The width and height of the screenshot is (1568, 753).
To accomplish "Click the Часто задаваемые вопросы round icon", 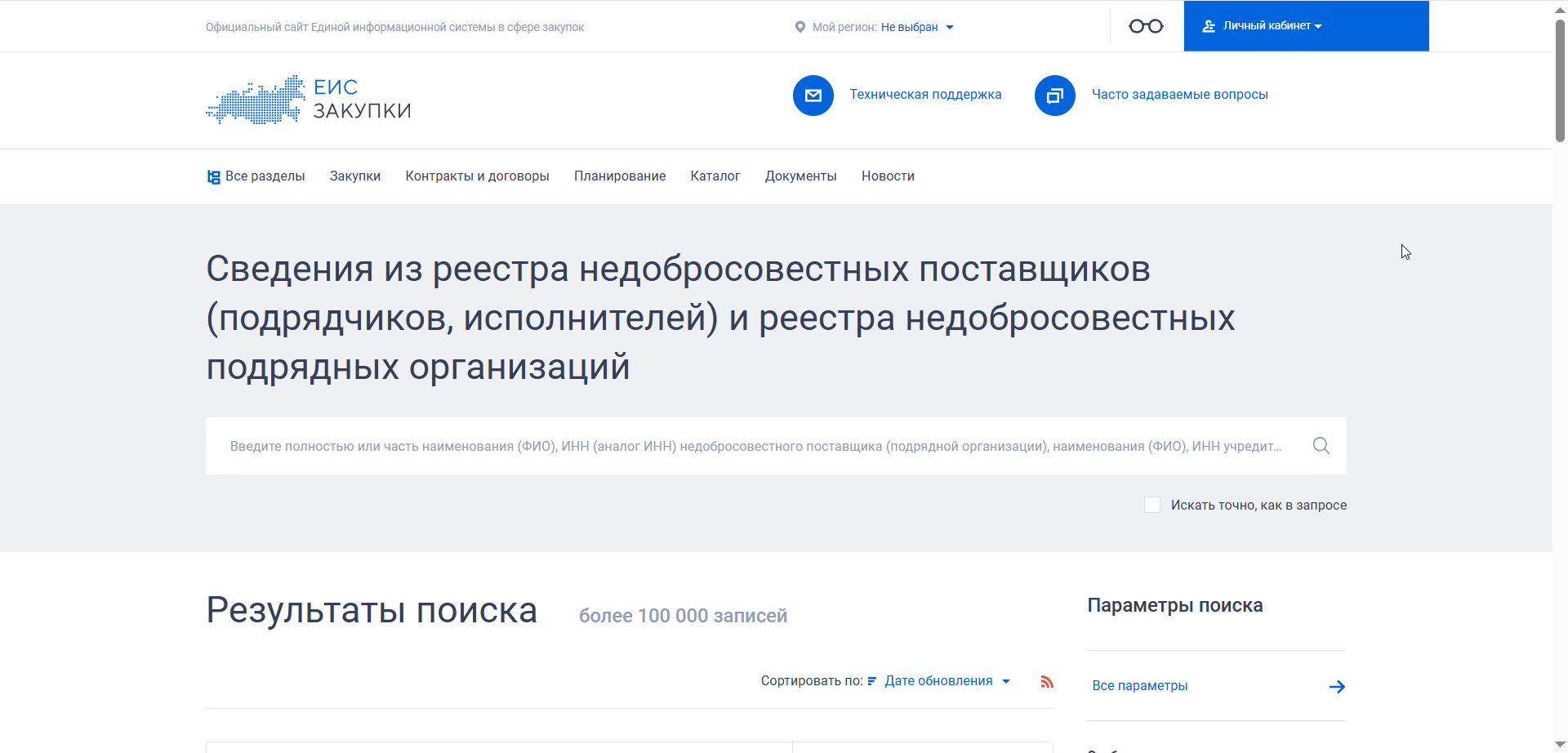I will coord(1054,96).
